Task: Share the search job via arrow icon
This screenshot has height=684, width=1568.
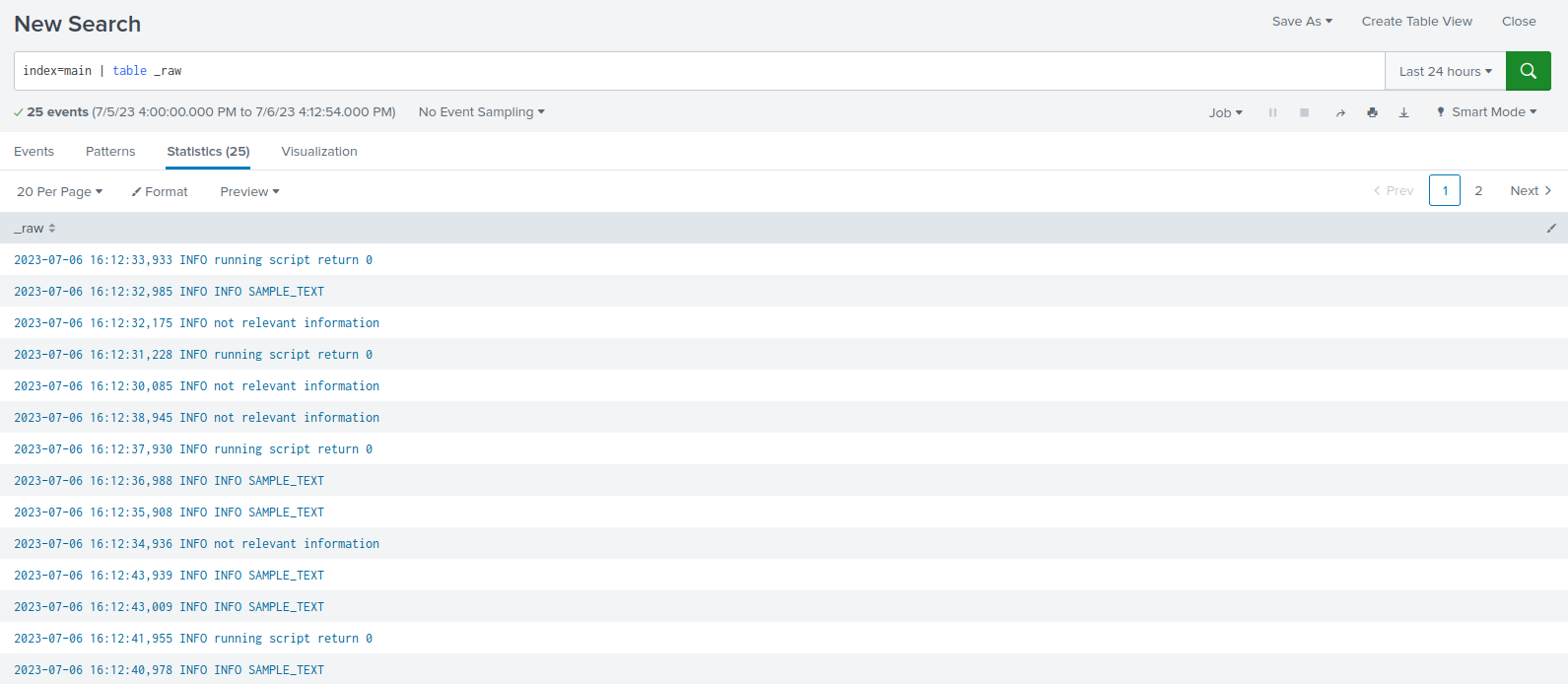Action: (x=1339, y=112)
